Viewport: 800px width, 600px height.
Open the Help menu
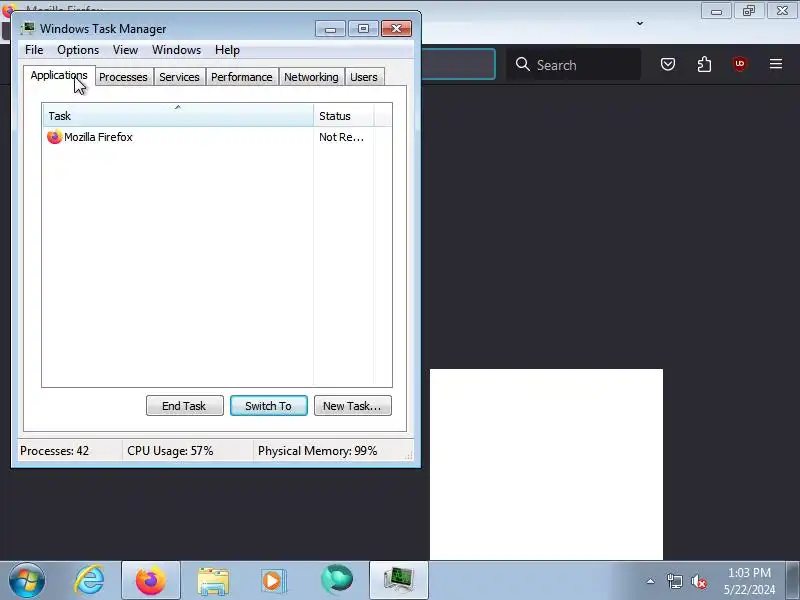click(x=227, y=50)
